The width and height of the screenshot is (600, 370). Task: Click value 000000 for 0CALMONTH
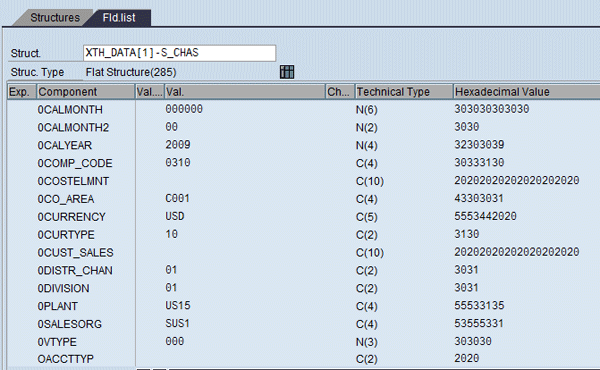(184, 109)
